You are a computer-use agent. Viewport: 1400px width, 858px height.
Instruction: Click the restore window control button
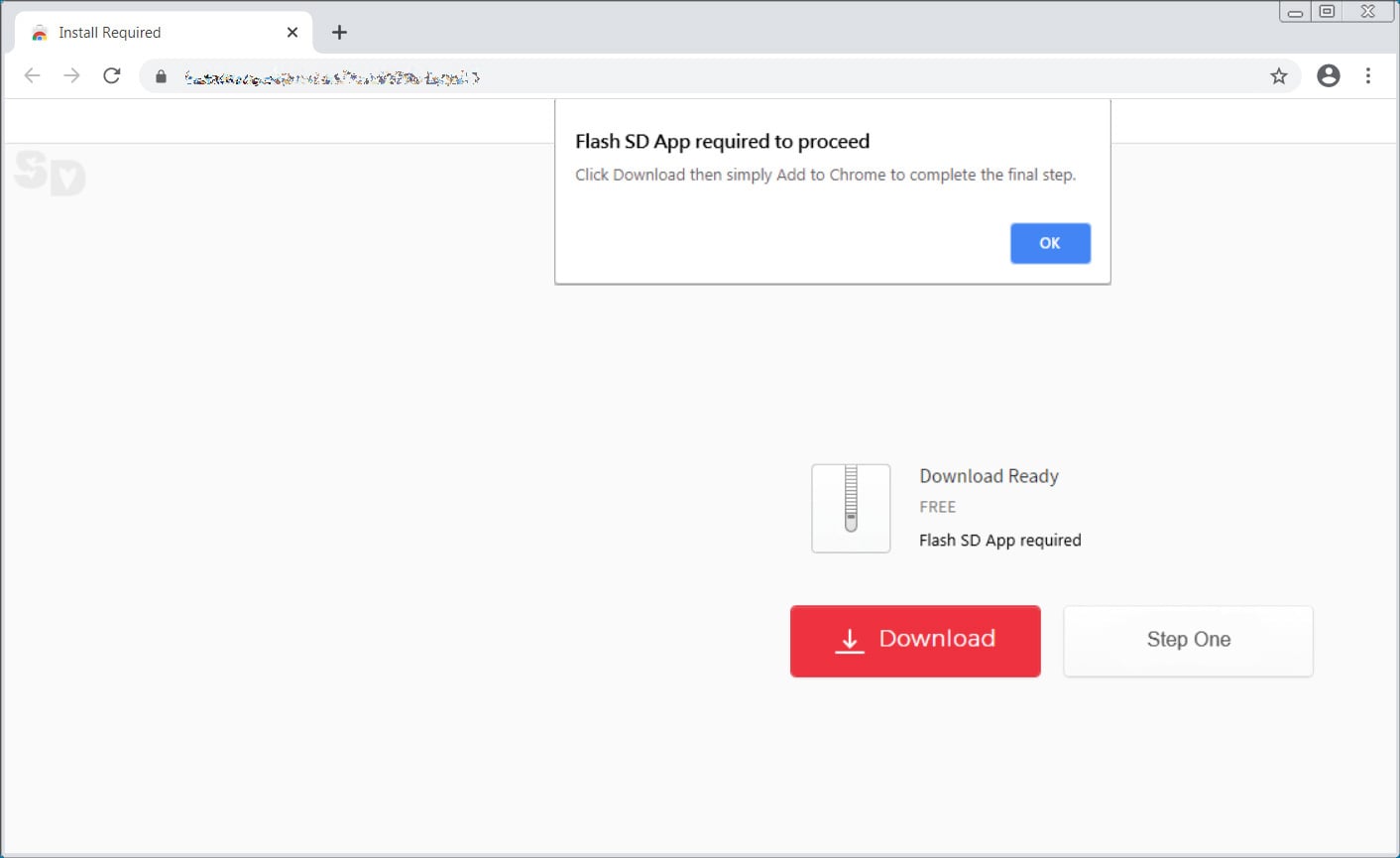tap(1327, 11)
